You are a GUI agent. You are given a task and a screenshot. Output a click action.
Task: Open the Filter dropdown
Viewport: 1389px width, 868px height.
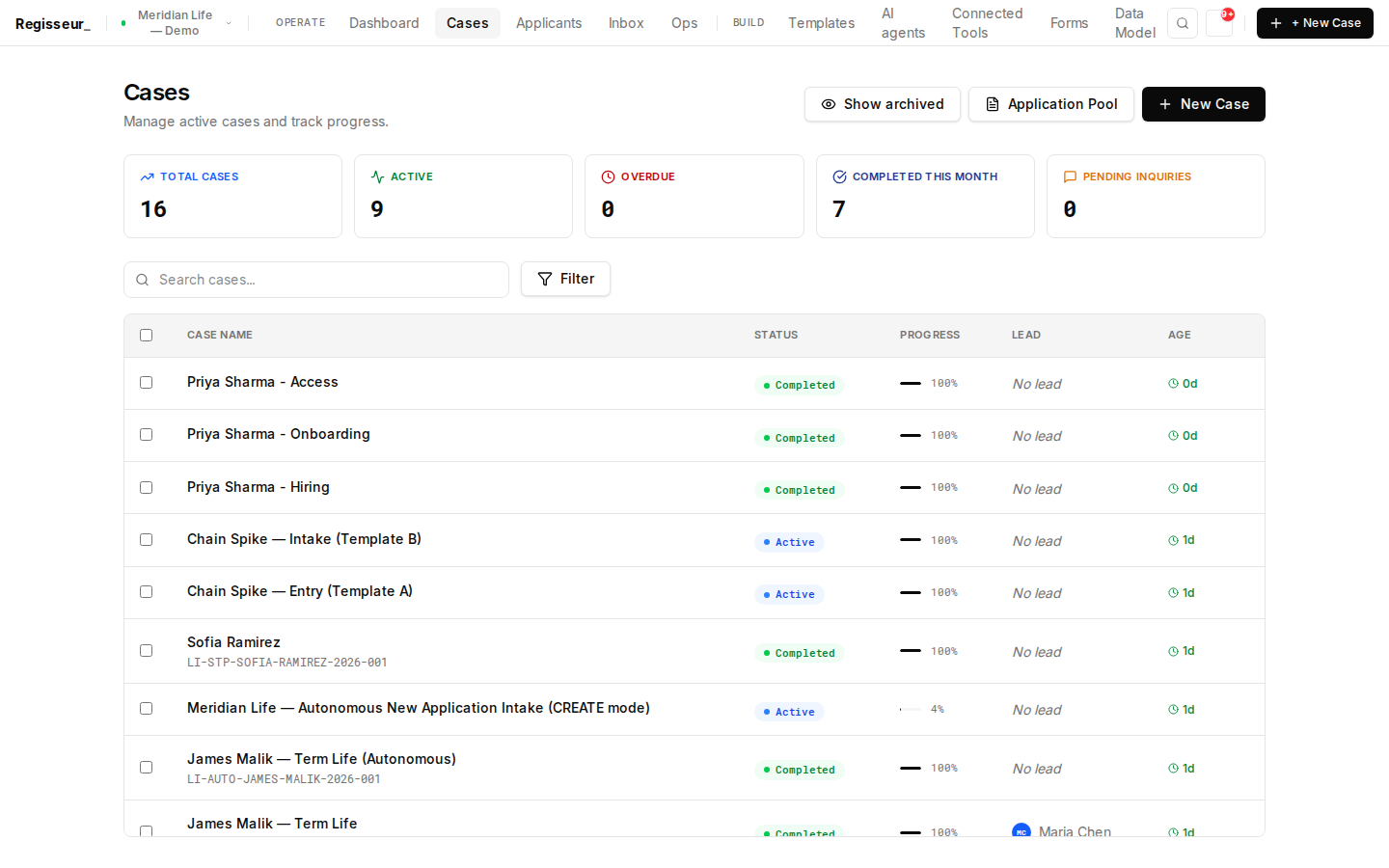565,279
